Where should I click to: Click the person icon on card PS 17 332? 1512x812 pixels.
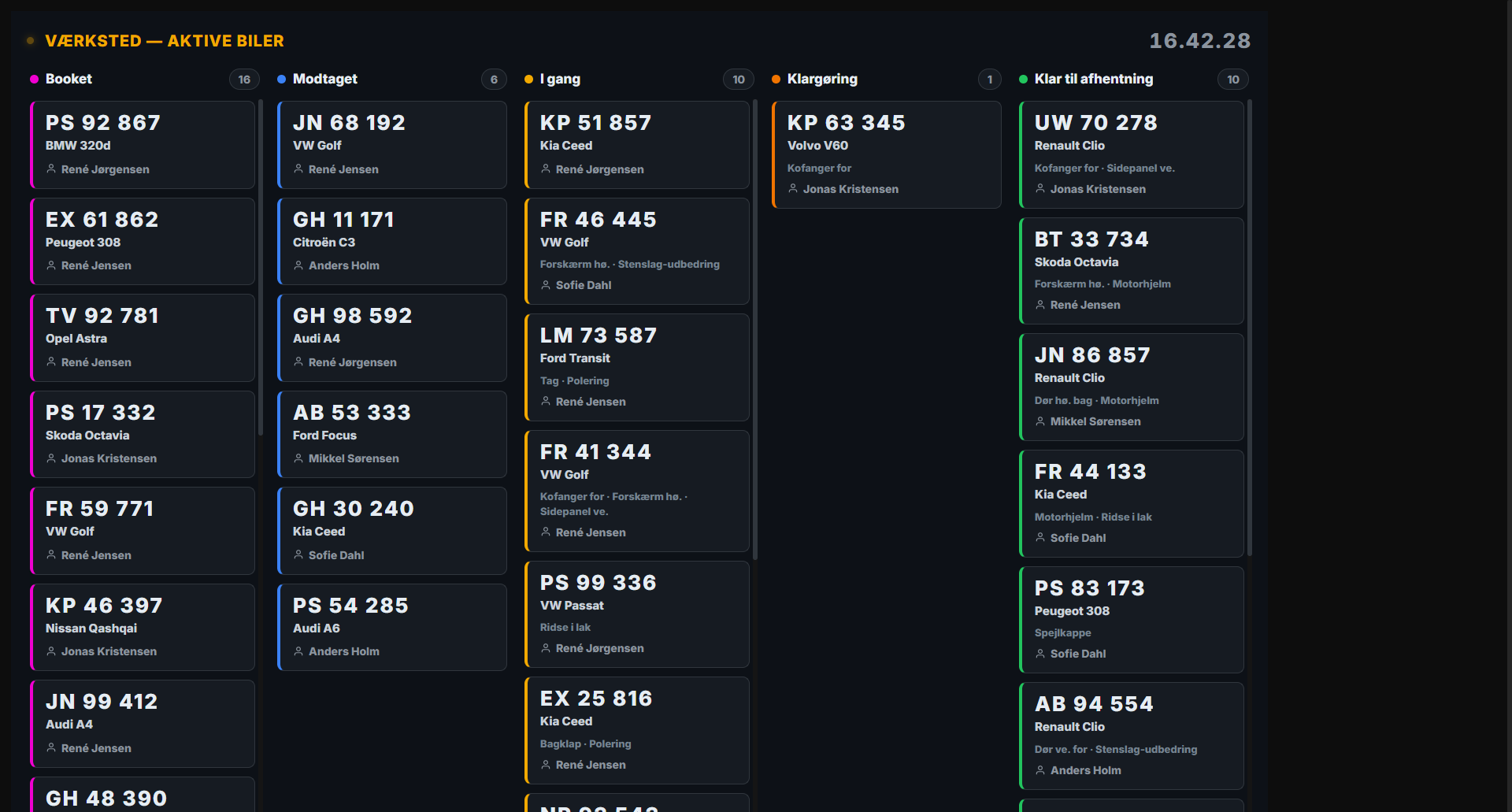(x=51, y=458)
